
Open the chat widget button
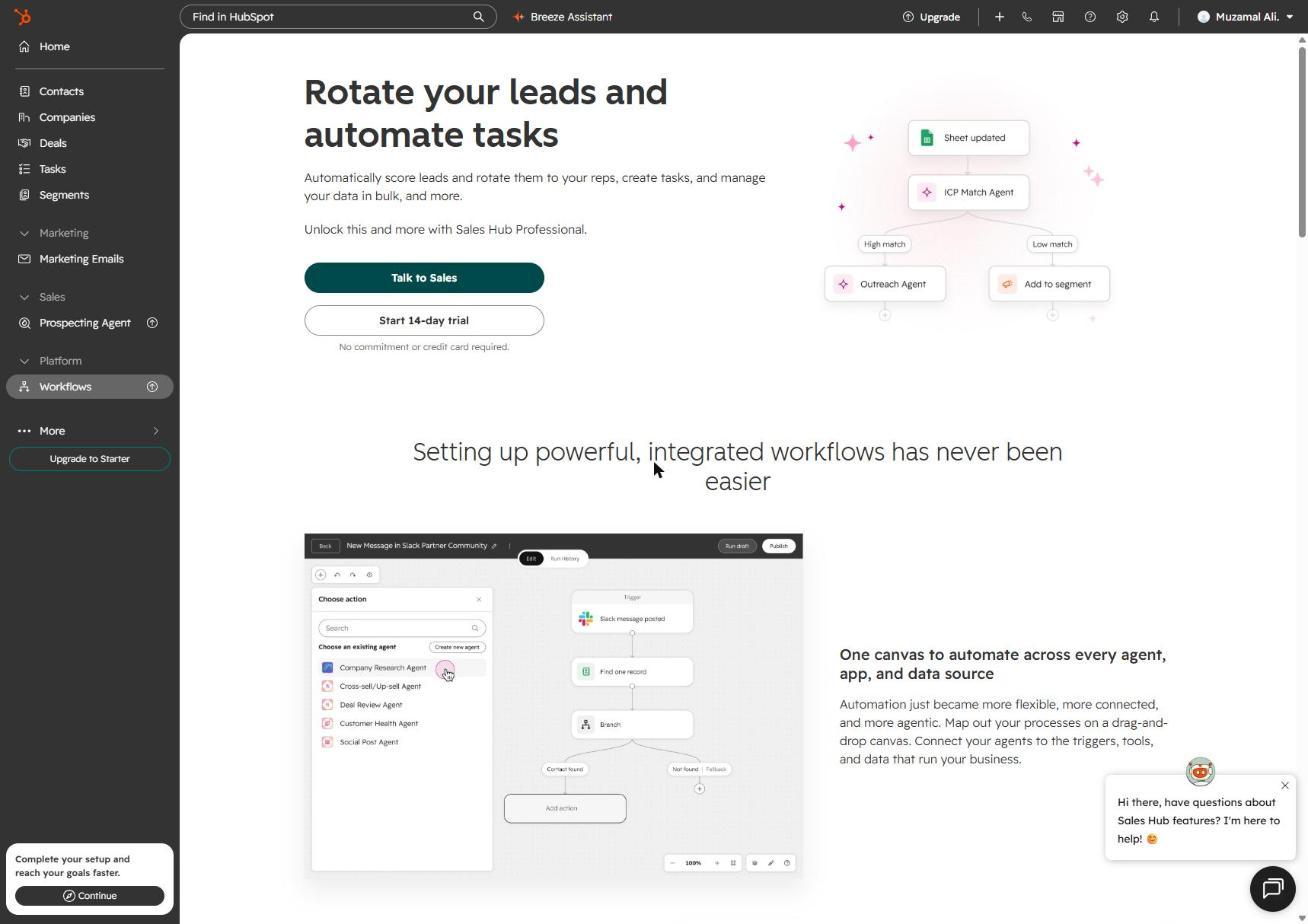tap(1273, 888)
